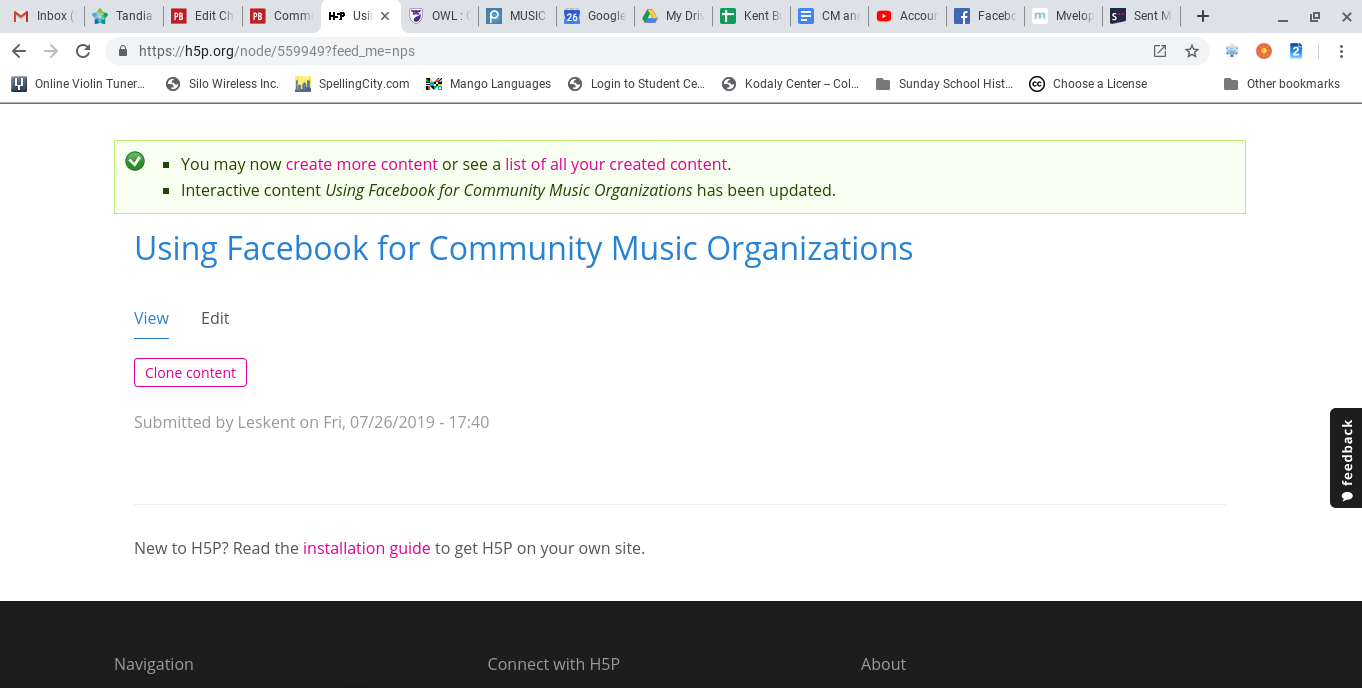Screen dimensions: 1362x688
Task: Click the blue gear extension icon
Action: point(1232,51)
